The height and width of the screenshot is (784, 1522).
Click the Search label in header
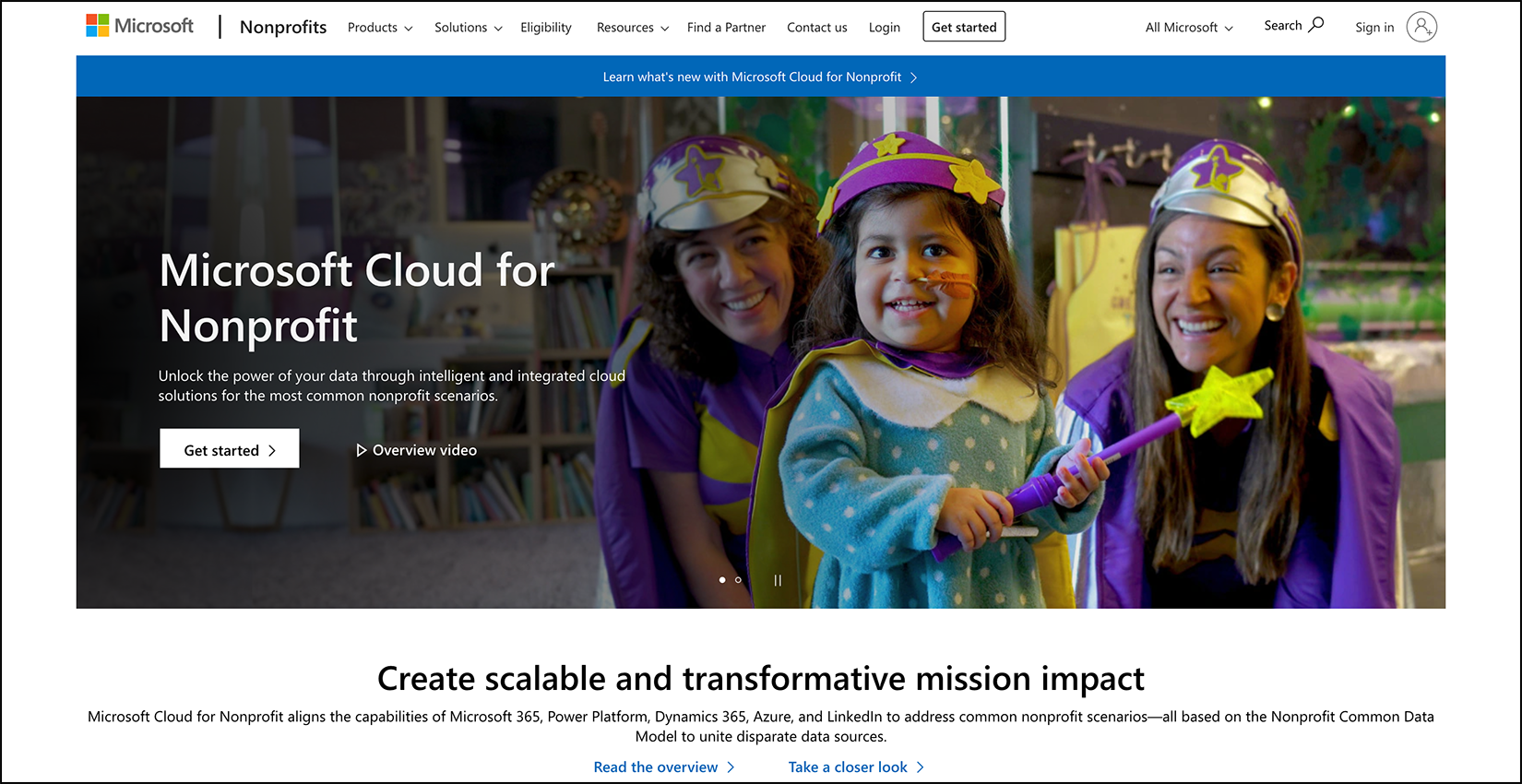[1283, 26]
